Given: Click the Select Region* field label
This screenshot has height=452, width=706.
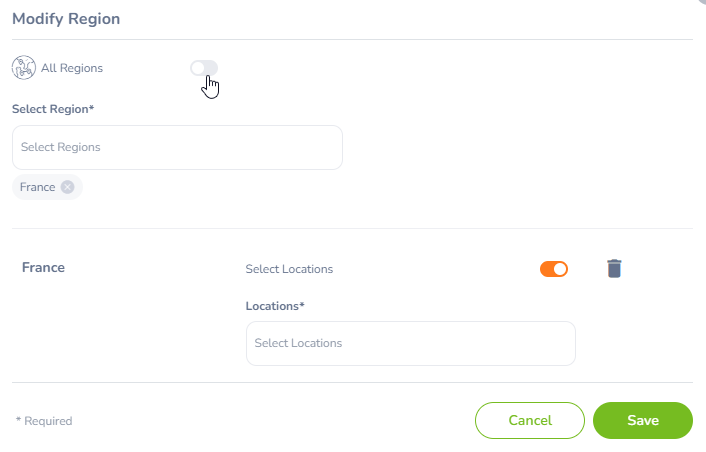Looking at the screenshot, I should [53, 109].
